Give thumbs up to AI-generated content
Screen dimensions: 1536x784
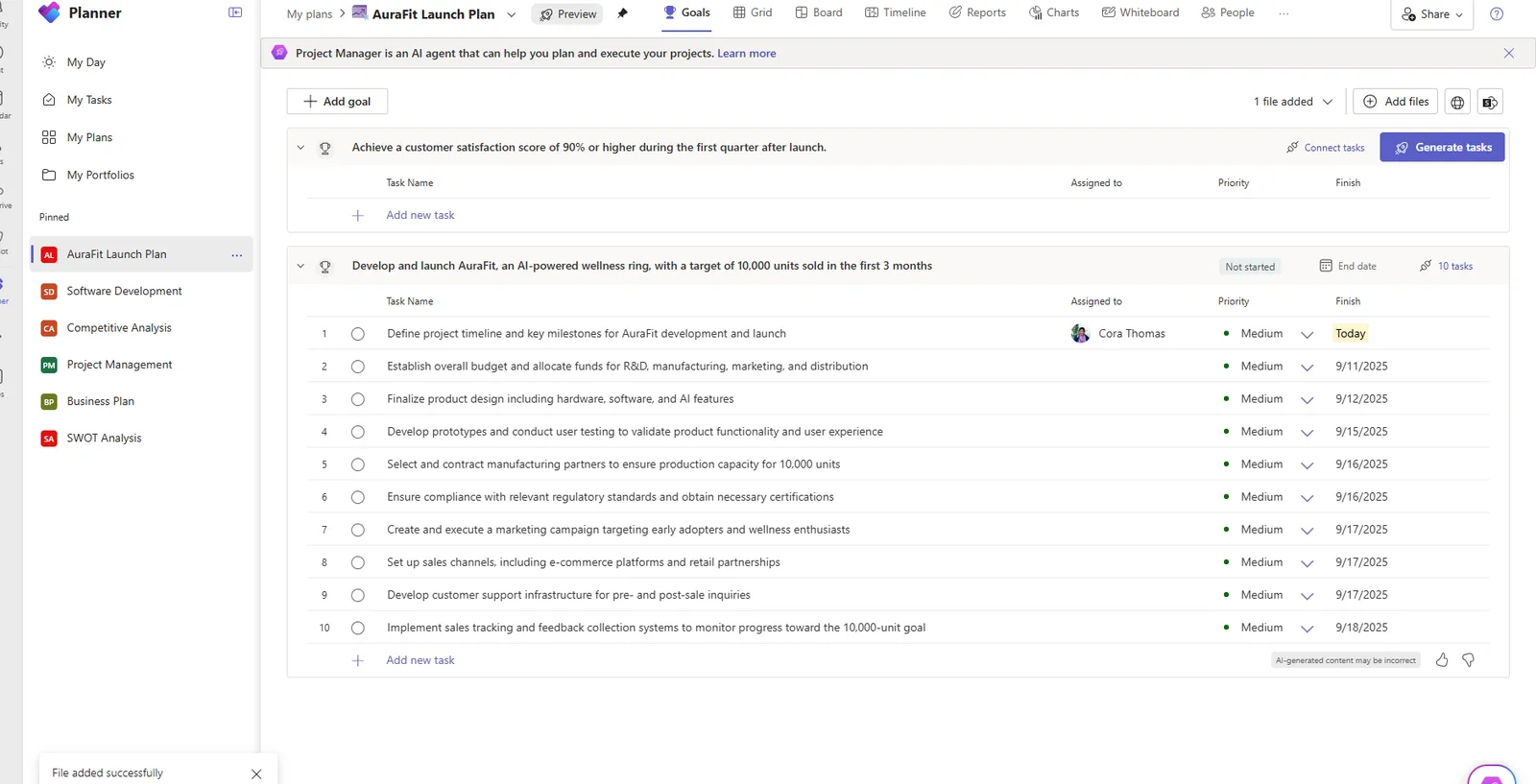[x=1442, y=660]
